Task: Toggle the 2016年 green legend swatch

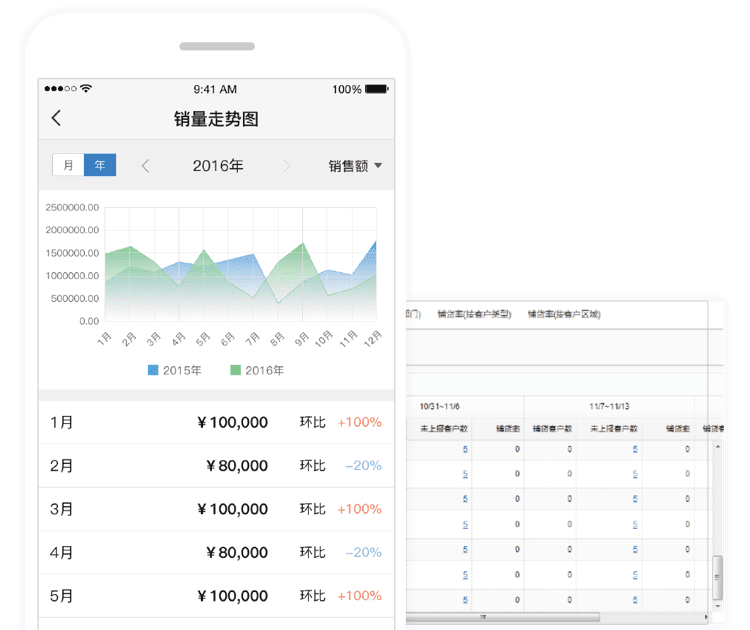Action: (235, 370)
